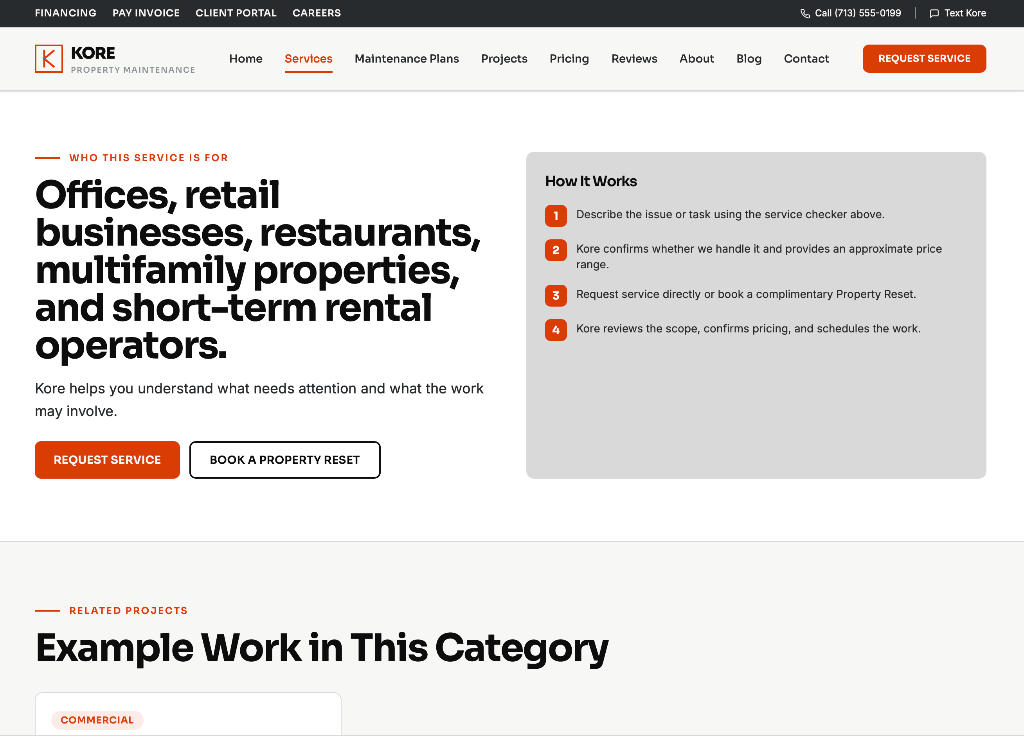Image resolution: width=1024 pixels, height=736 pixels.
Task: Click the 'Related Projects' label
Action: coord(129,611)
